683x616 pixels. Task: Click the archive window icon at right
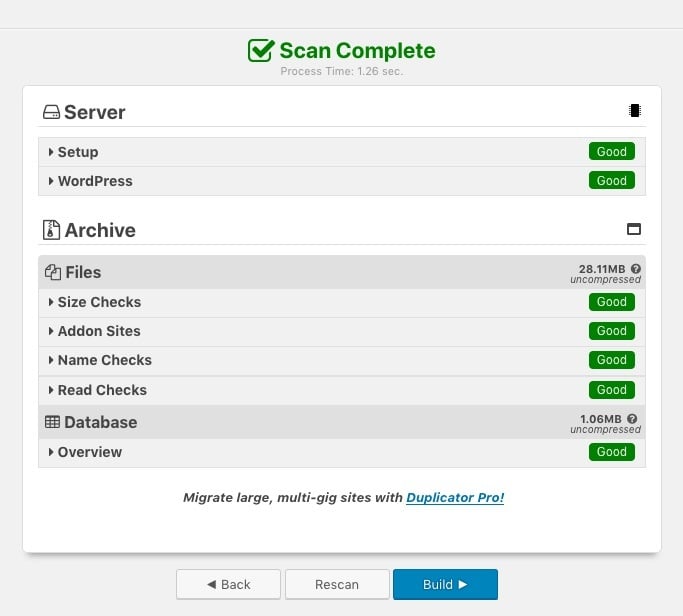tap(633, 229)
